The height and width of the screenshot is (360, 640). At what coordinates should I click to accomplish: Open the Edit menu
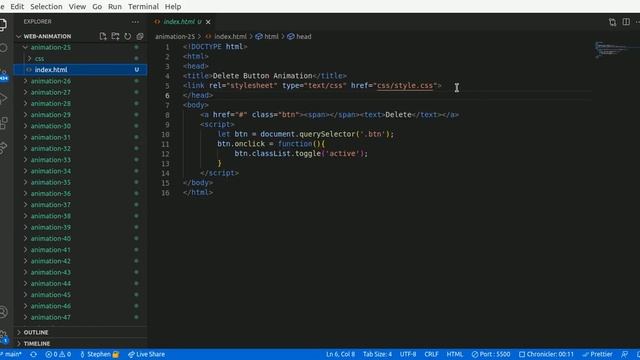tap(17, 7)
